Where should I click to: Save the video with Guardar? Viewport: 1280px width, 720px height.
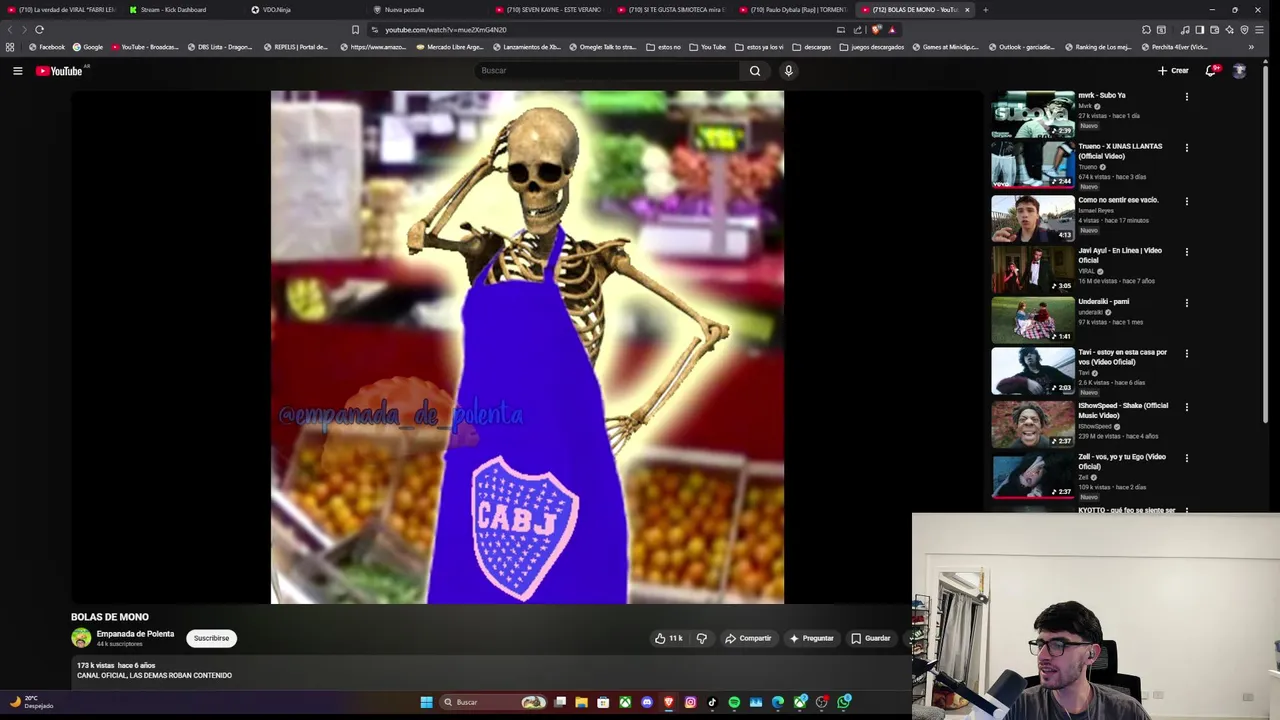tap(870, 638)
